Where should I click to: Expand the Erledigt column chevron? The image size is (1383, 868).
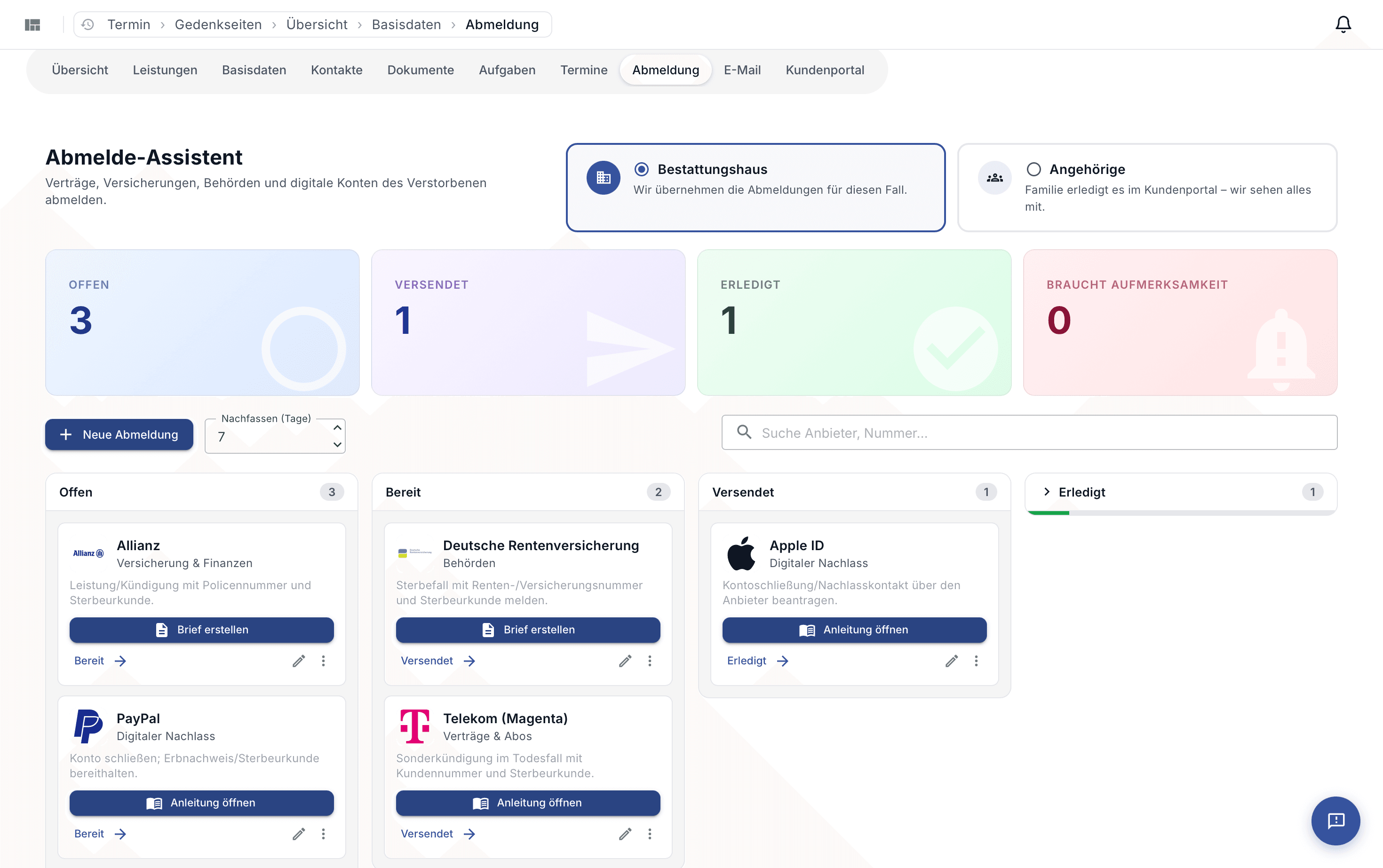(x=1047, y=492)
